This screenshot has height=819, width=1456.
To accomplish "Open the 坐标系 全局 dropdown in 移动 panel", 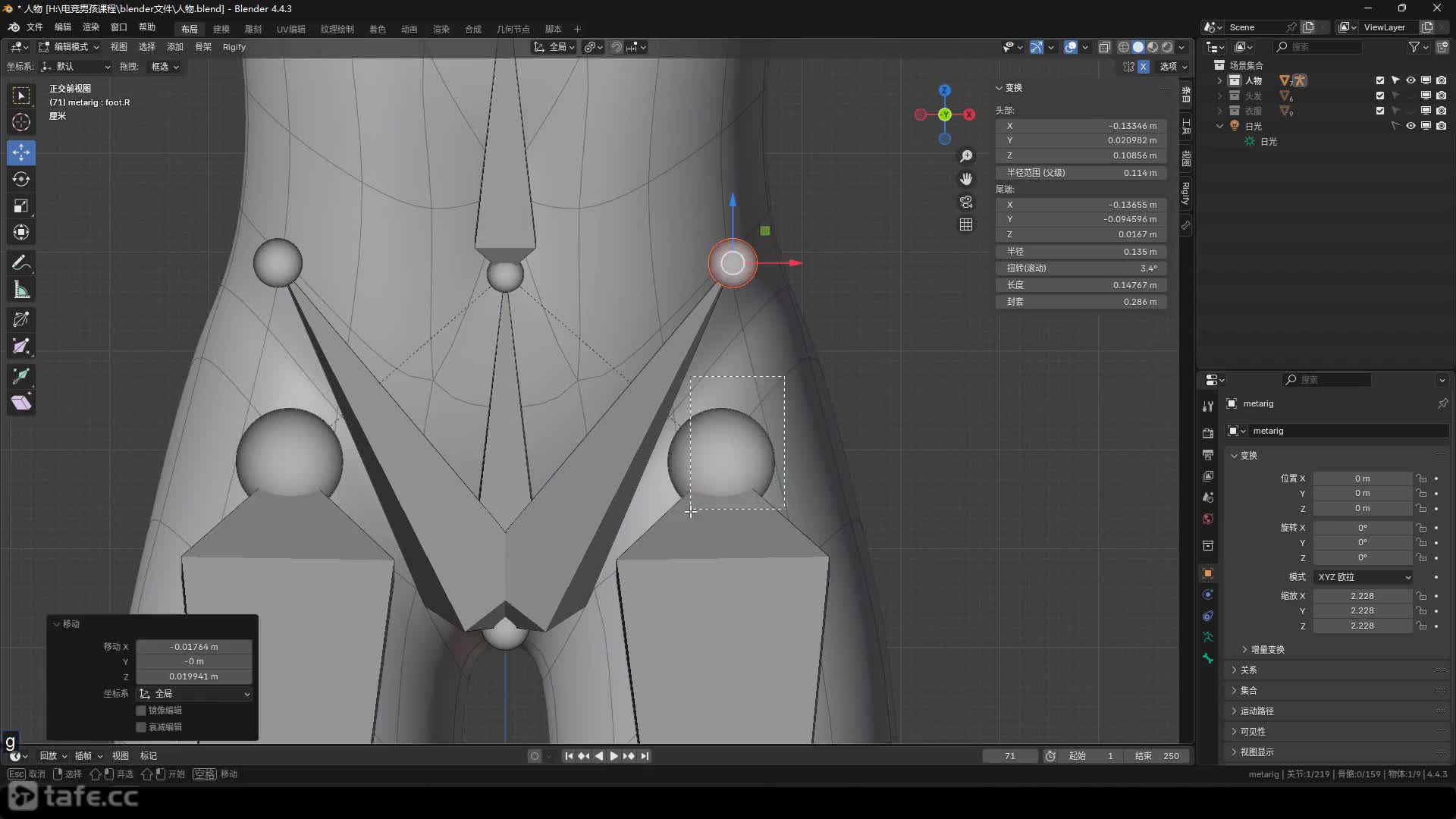I will tap(195, 694).
